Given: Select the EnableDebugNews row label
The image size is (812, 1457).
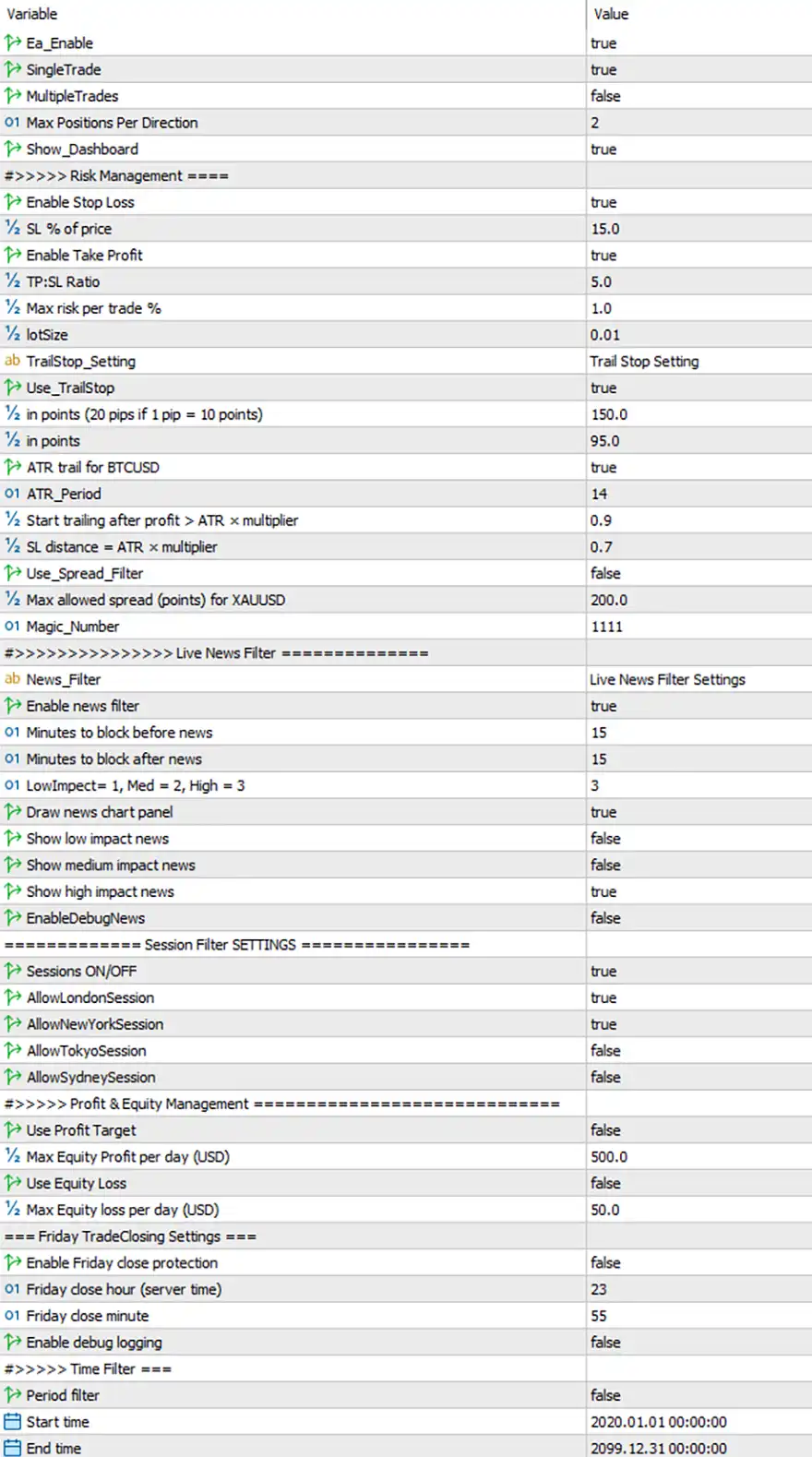Looking at the screenshot, I should pyautogui.click(x=85, y=918).
